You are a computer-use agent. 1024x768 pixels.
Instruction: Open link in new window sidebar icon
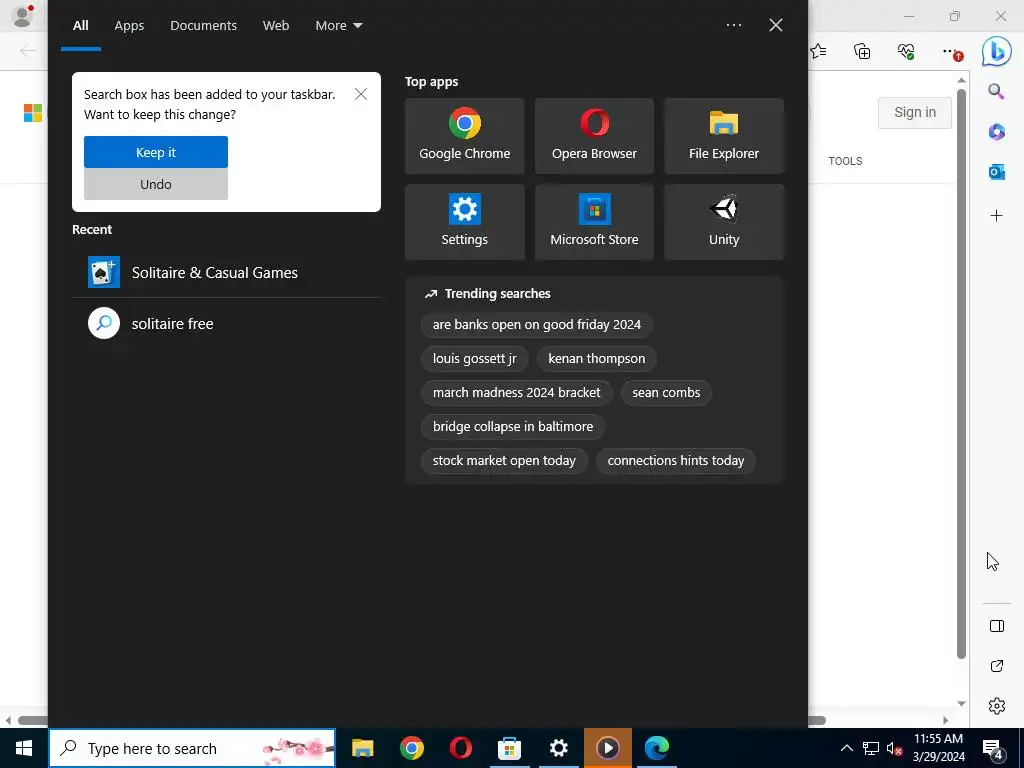pyautogui.click(x=997, y=665)
